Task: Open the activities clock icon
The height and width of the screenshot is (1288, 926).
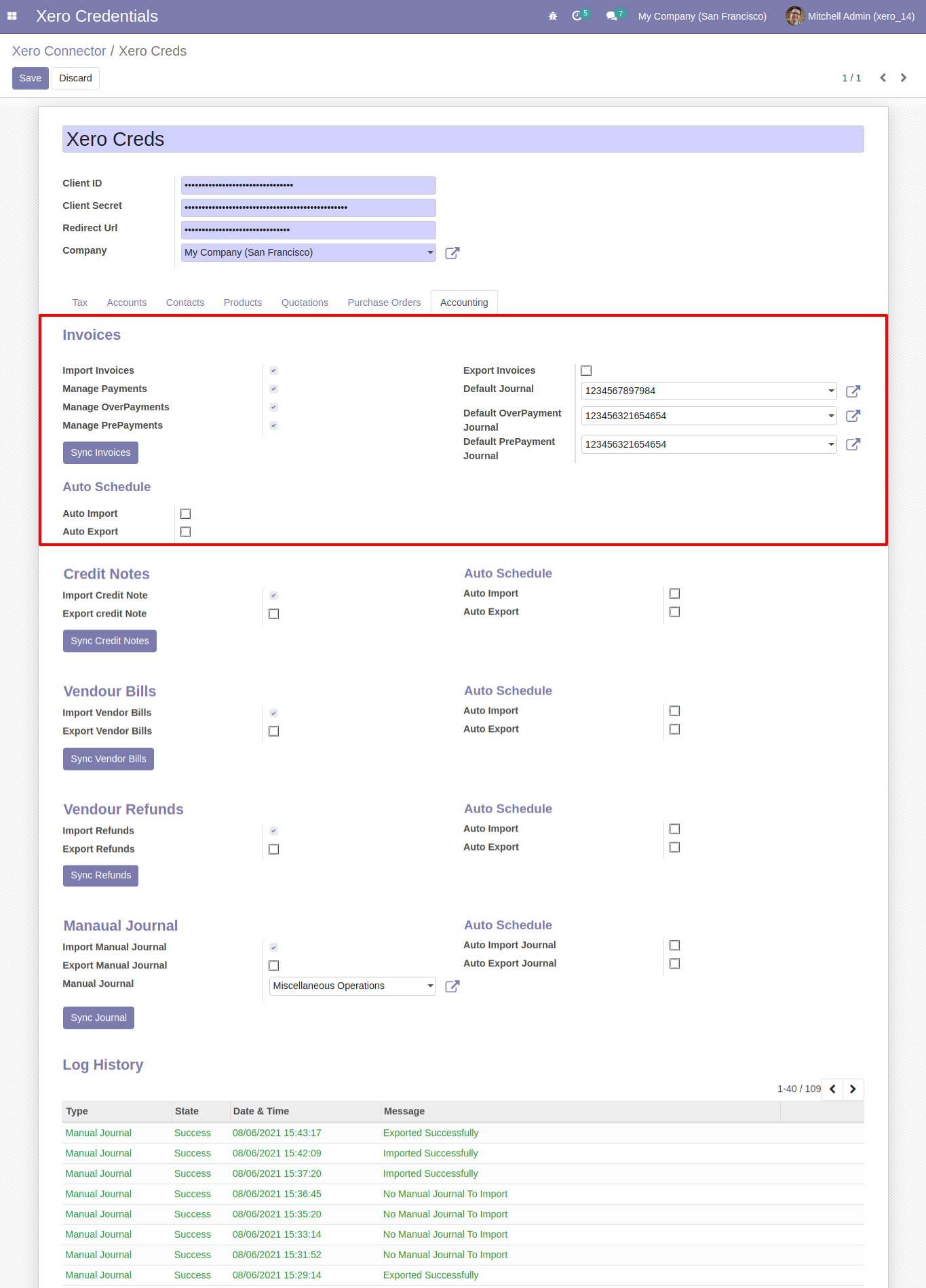Action: pyautogui.click(x=577, y=16)
